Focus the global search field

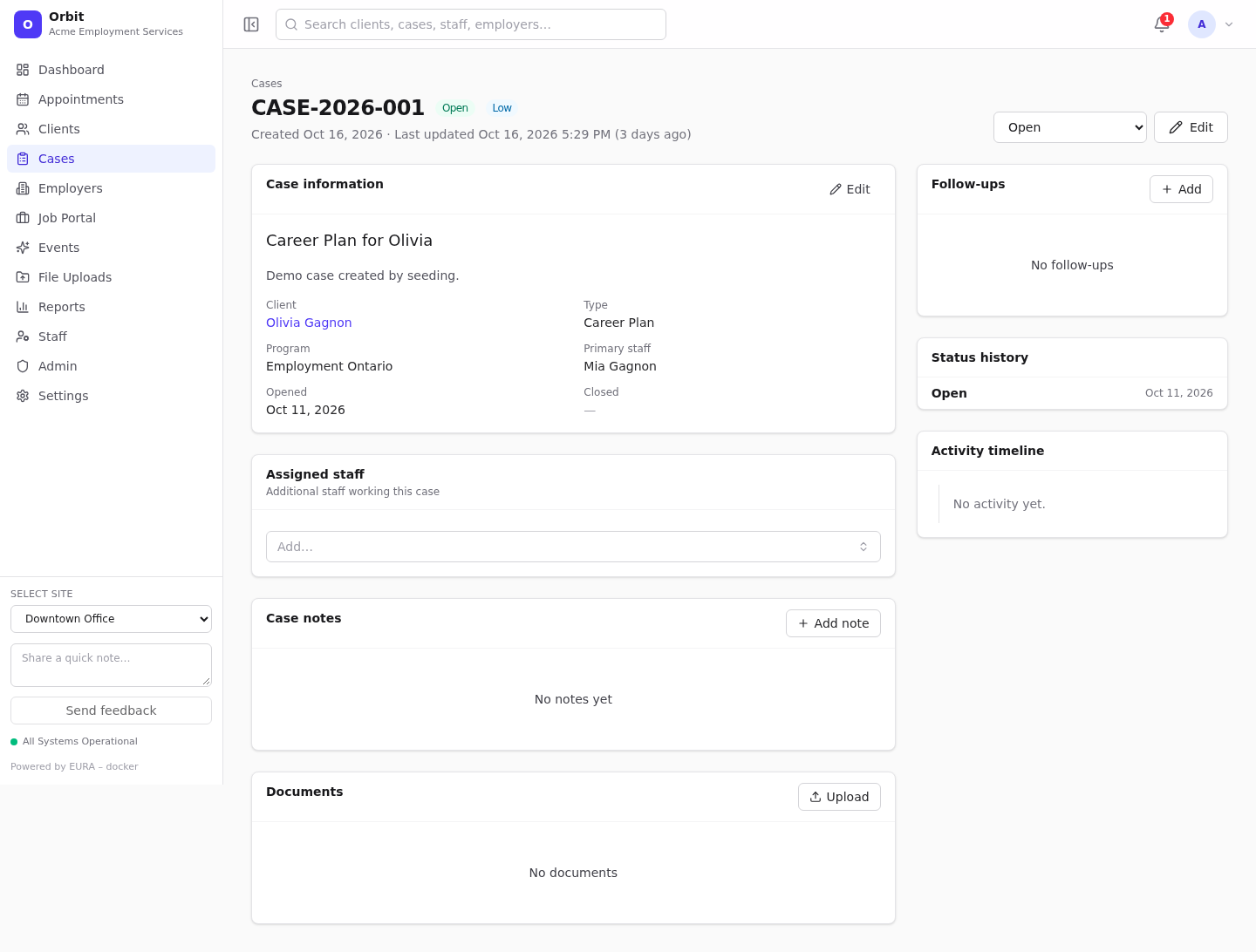click(x=471, y=24)
